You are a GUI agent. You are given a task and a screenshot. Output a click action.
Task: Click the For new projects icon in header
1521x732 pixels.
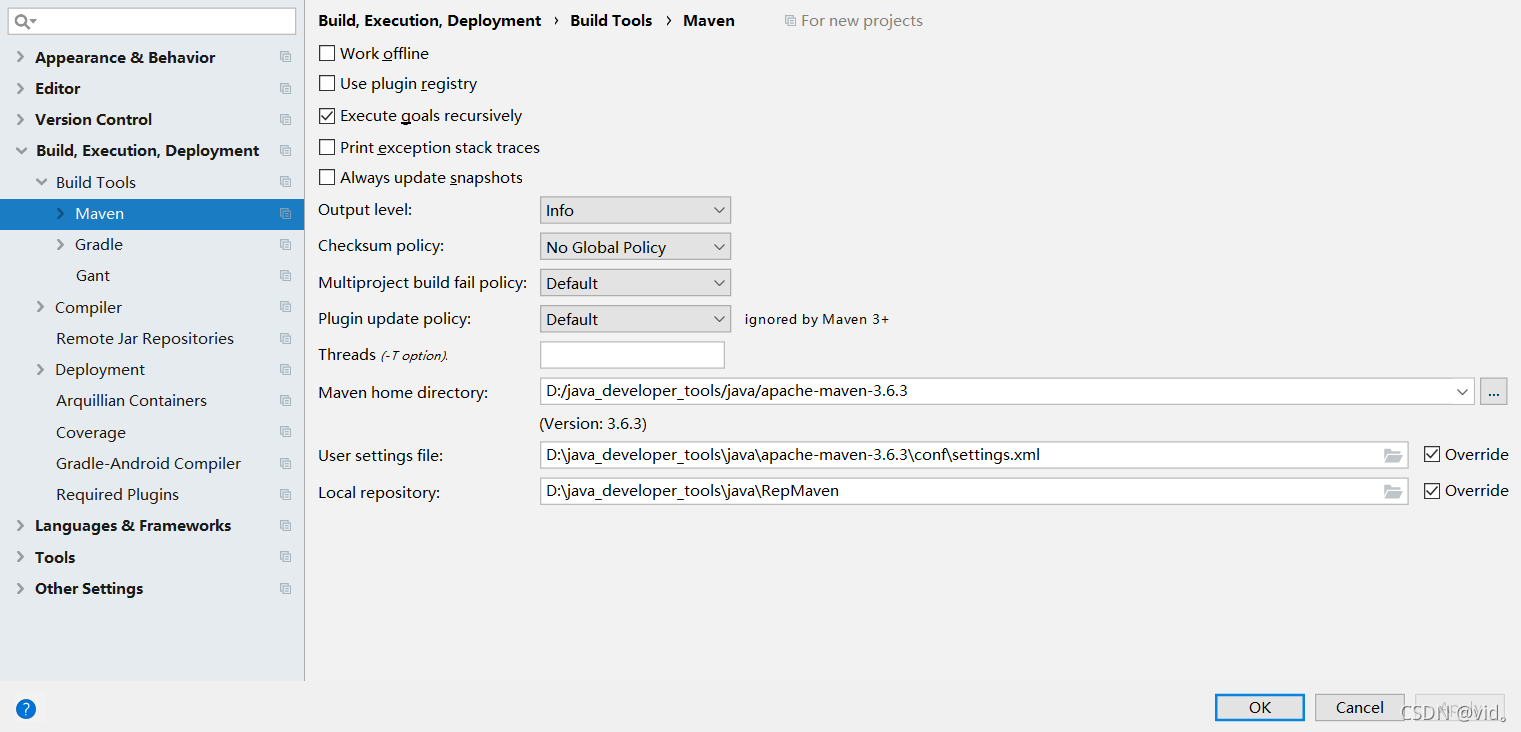coord(790,21)
